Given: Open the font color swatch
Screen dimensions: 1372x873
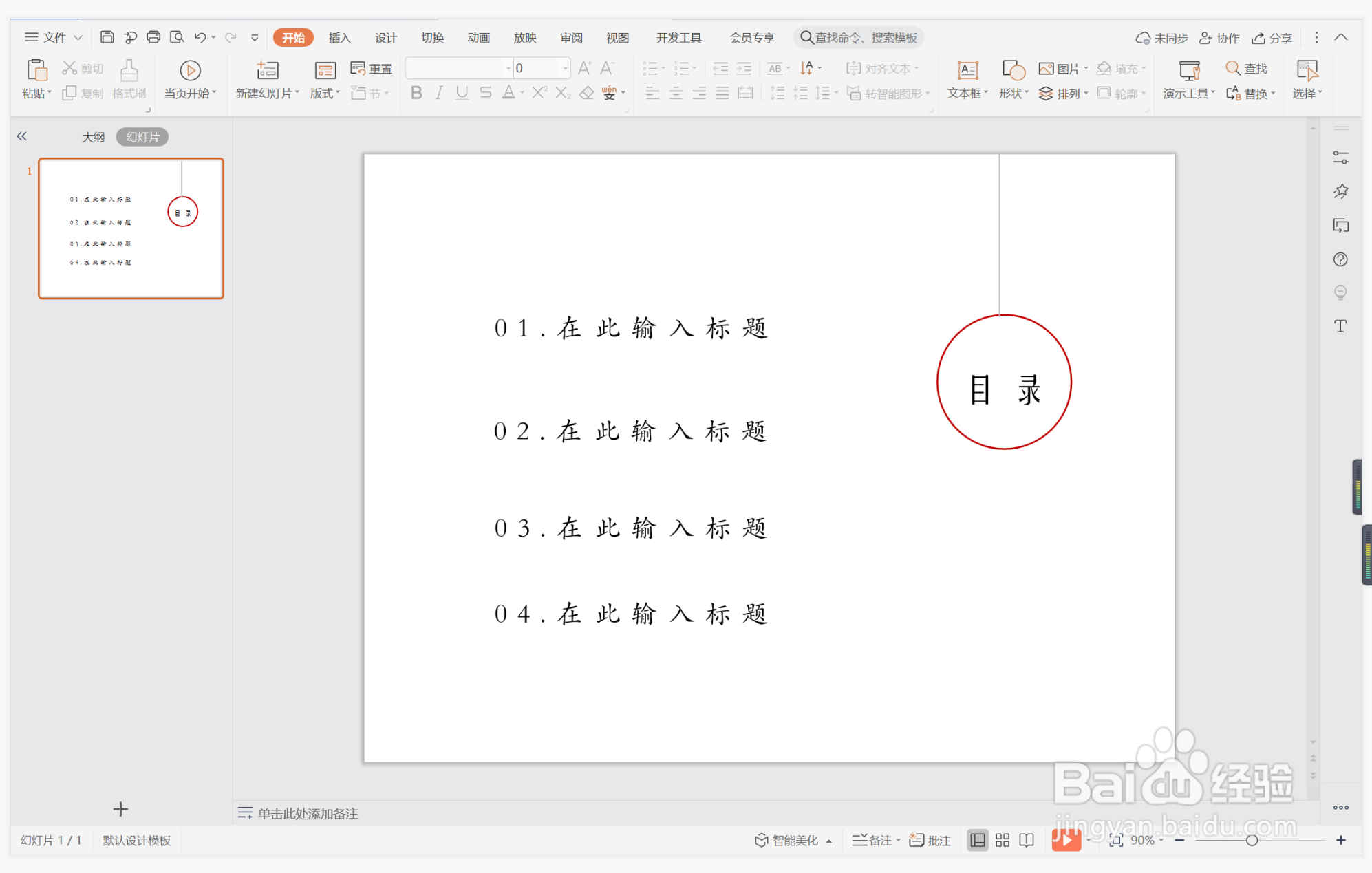Looking at the screenshot, I should pos(510,92).
